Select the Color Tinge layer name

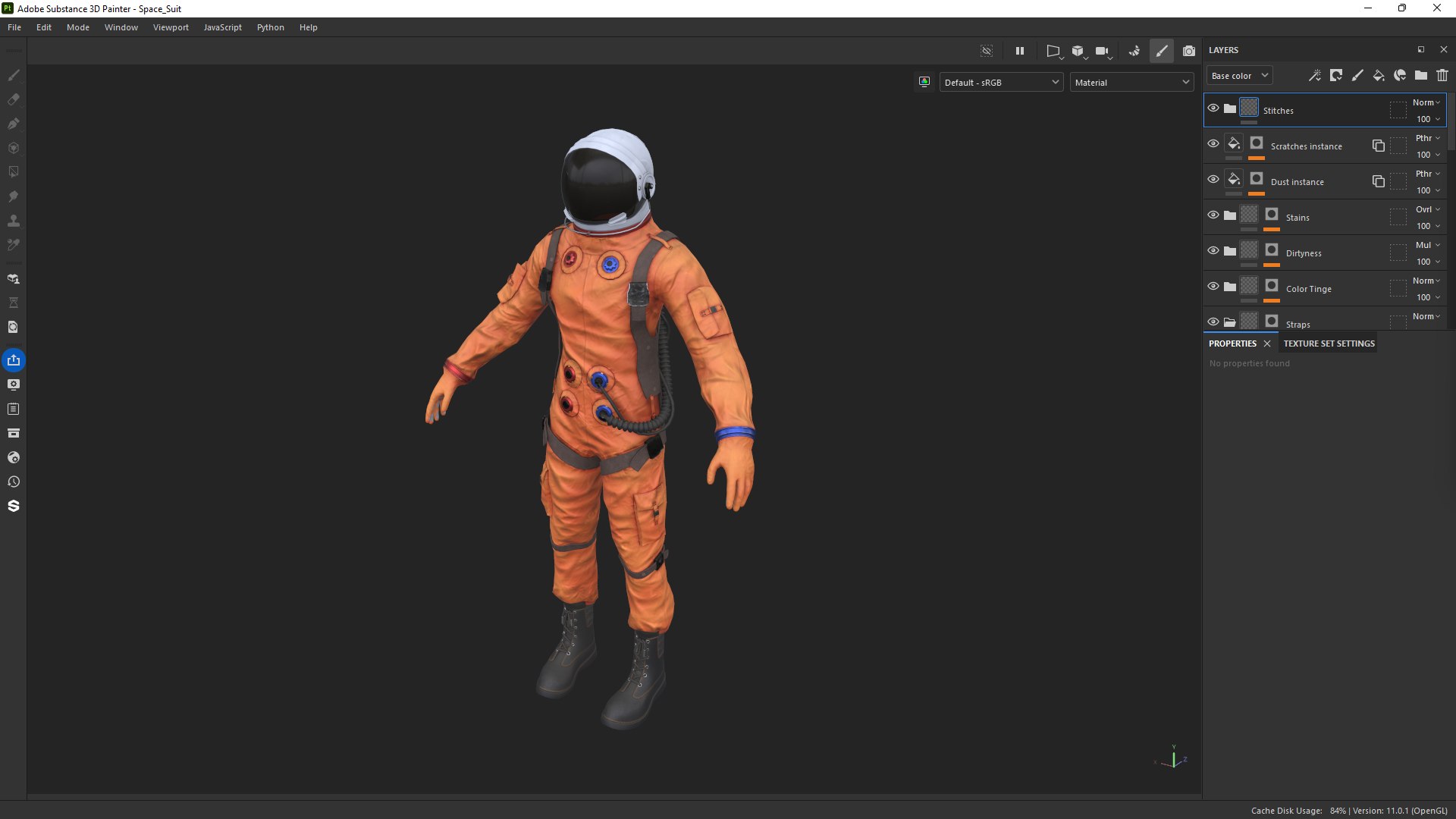1308,289
